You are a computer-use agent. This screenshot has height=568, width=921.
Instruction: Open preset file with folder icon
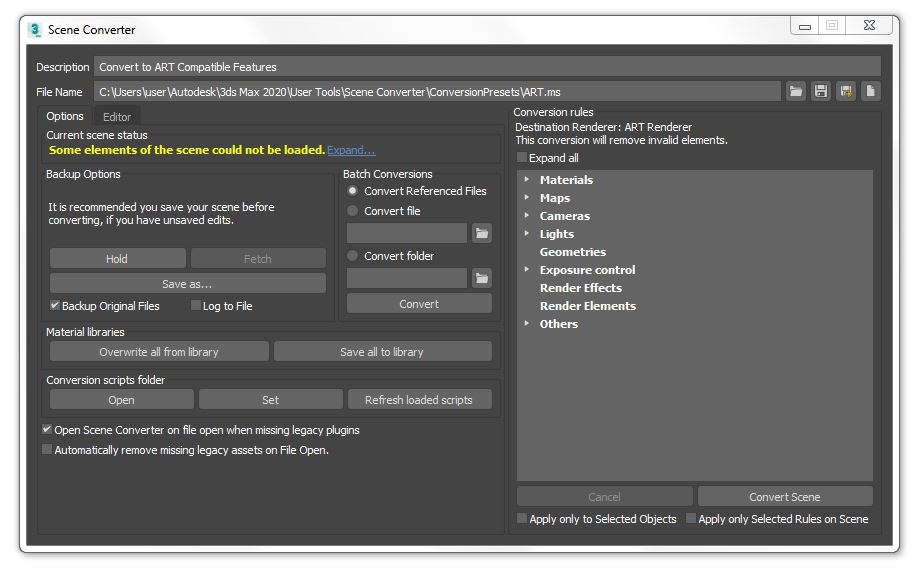click(796, 91)
